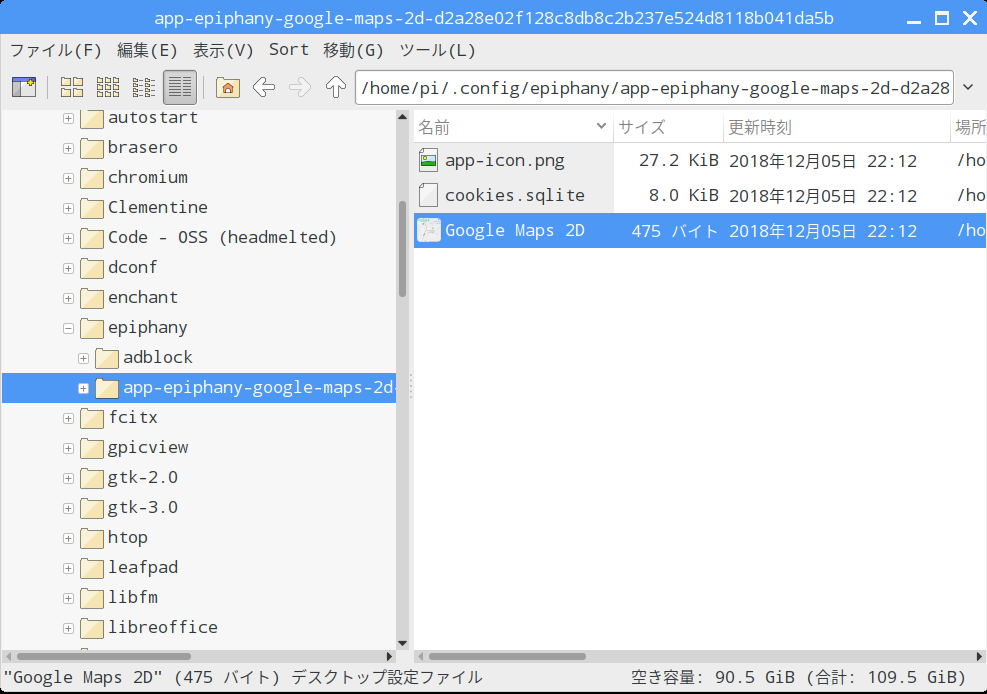Collapse the epiphany folder node
This screenshot has height=694, width=987.
(69, 328)
